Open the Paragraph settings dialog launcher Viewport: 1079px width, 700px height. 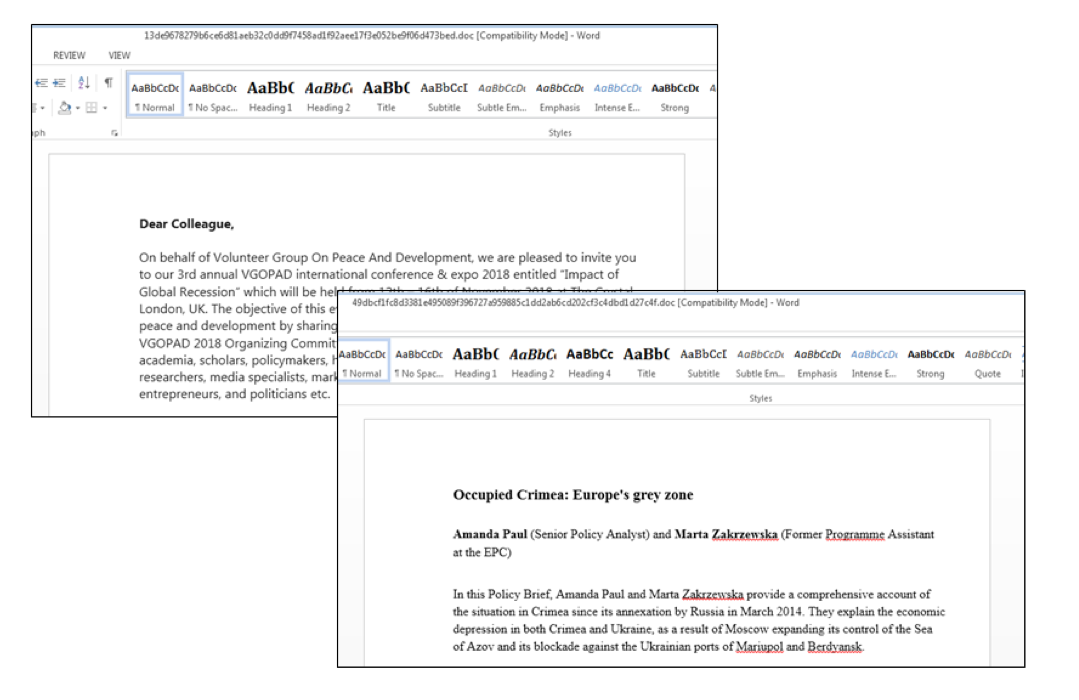pos(113,132)
